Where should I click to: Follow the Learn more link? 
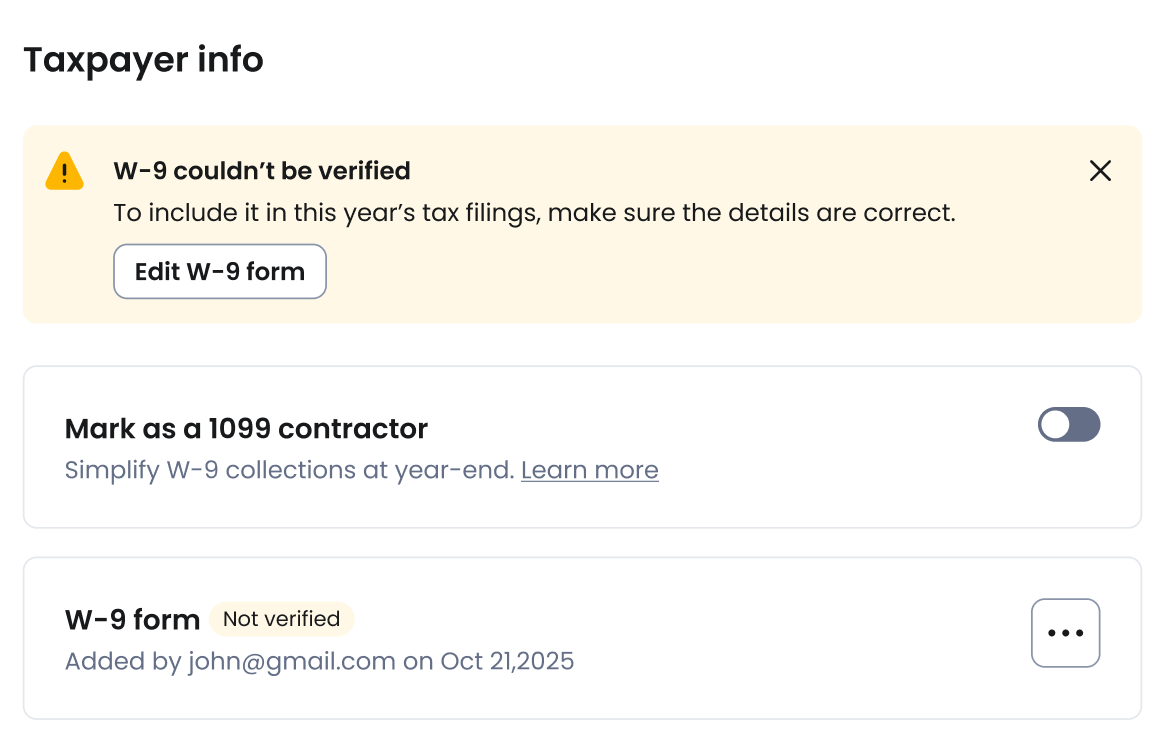589,470
